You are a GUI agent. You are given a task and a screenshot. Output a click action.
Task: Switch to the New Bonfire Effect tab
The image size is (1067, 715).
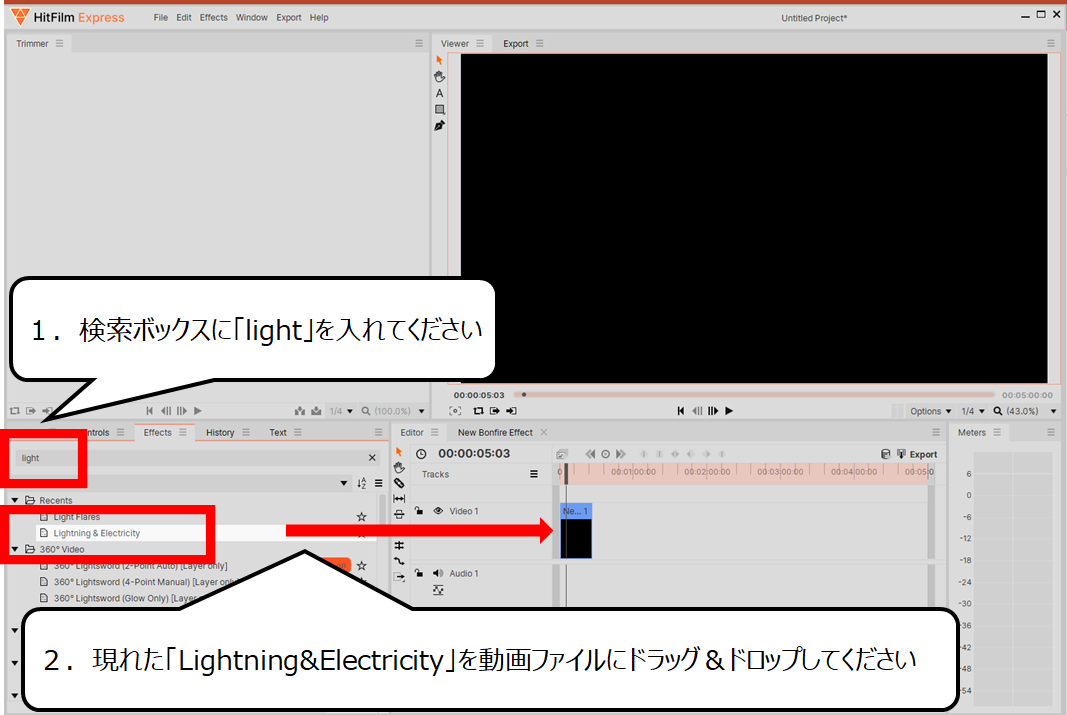click(495, 433)
